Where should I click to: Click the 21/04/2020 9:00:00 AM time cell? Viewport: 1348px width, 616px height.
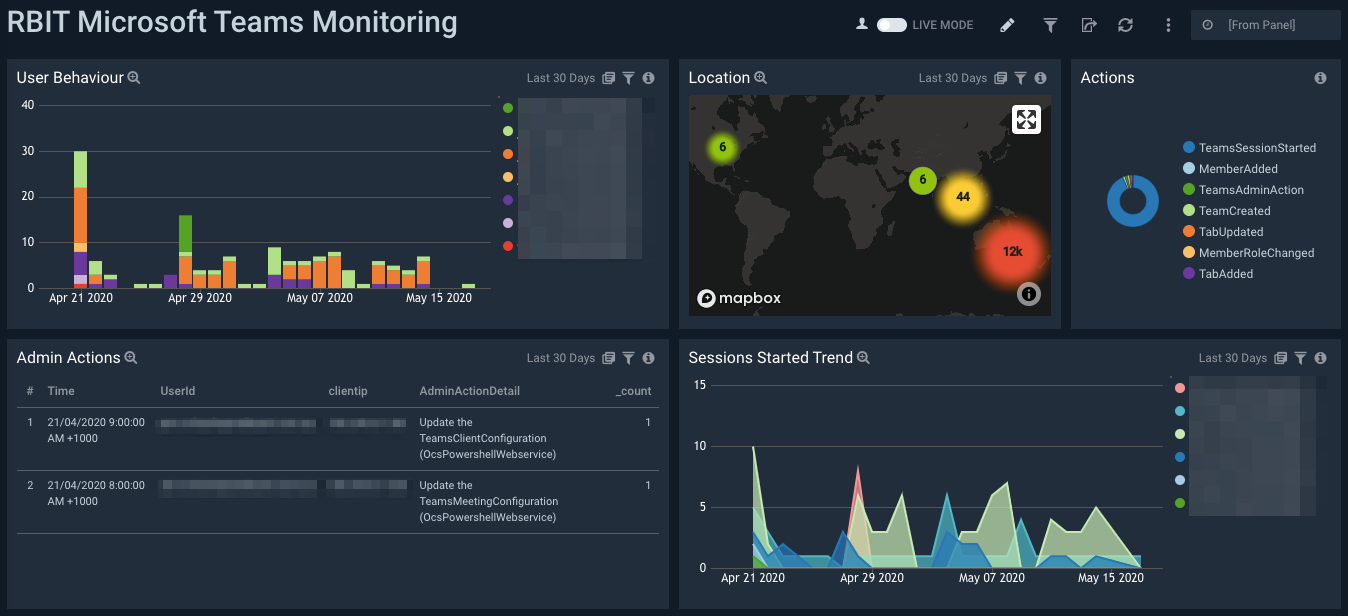click(x=96, y=430)
